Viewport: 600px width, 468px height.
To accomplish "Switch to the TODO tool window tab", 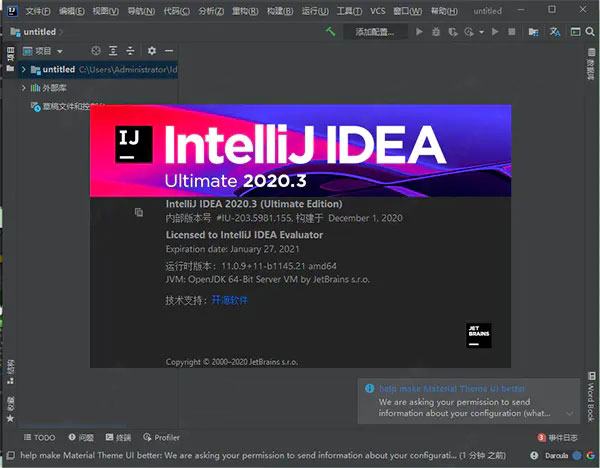I will pos(39,438).
